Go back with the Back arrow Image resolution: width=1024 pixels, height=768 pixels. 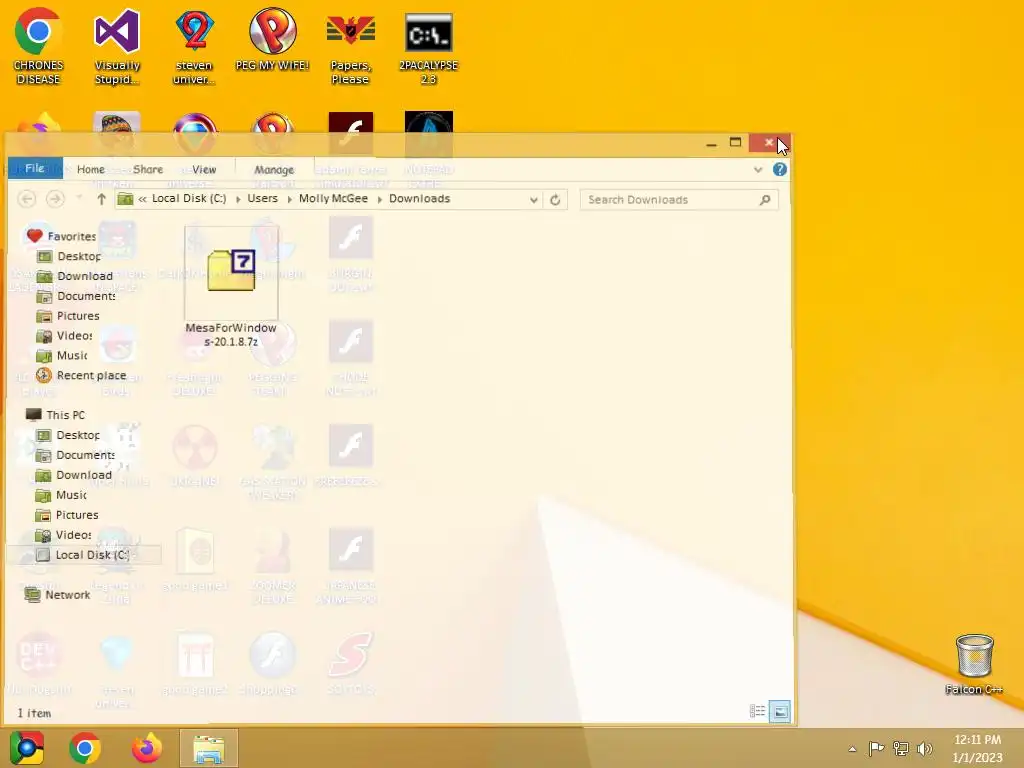27,199
